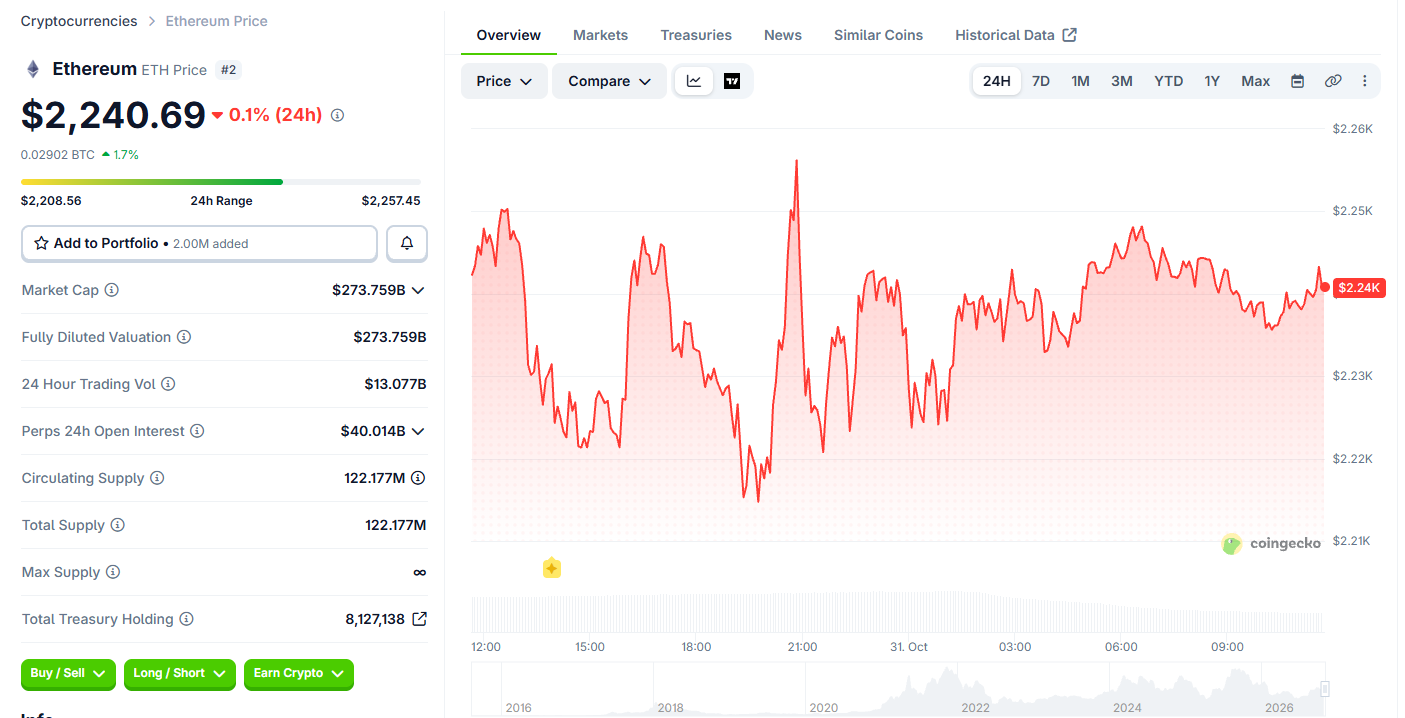Open the Treasuries tab
This screenshot has height=718, width=1405.
click(x=696, y=35)
